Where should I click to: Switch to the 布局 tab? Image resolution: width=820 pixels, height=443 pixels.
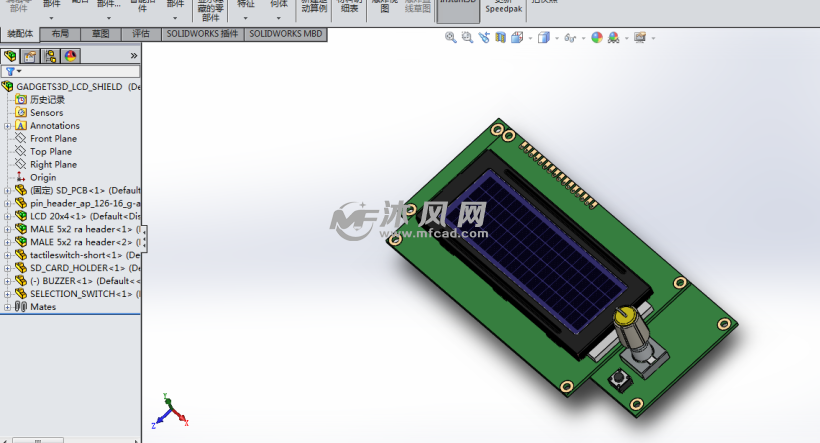tap(60, 34)
